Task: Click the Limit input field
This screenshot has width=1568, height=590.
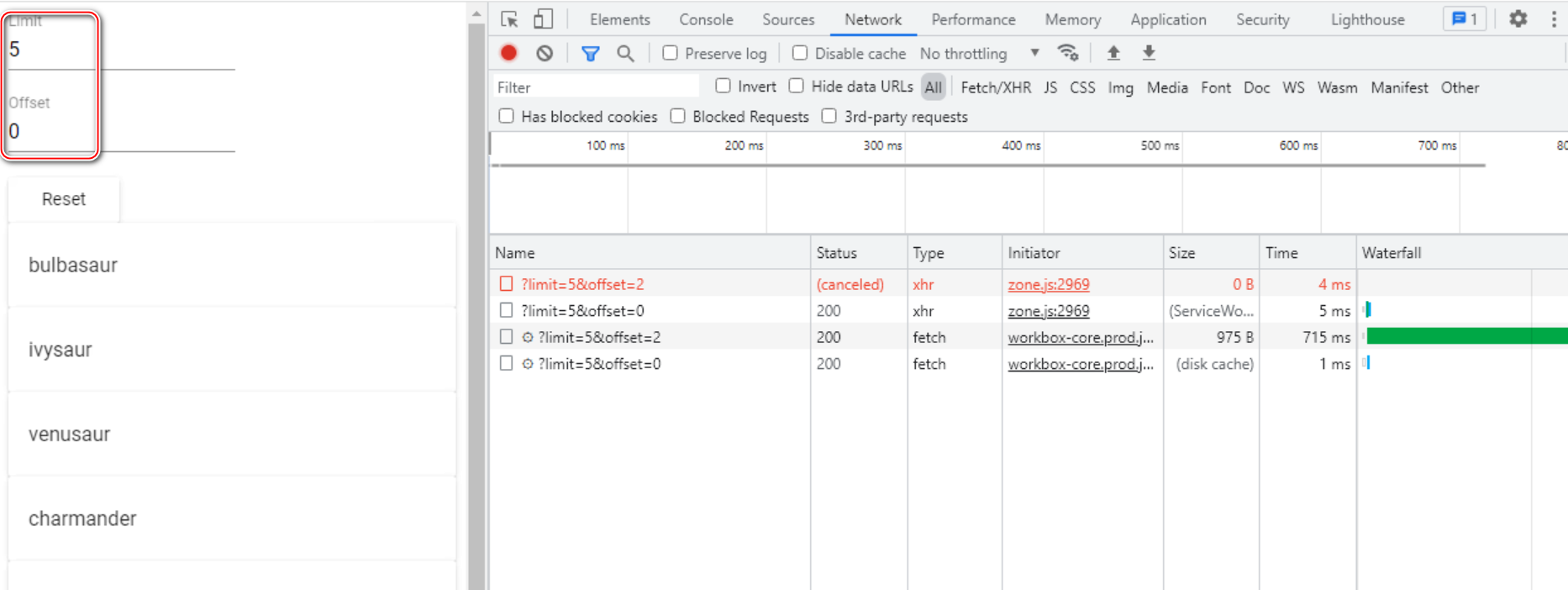Action: click(122, 50)
